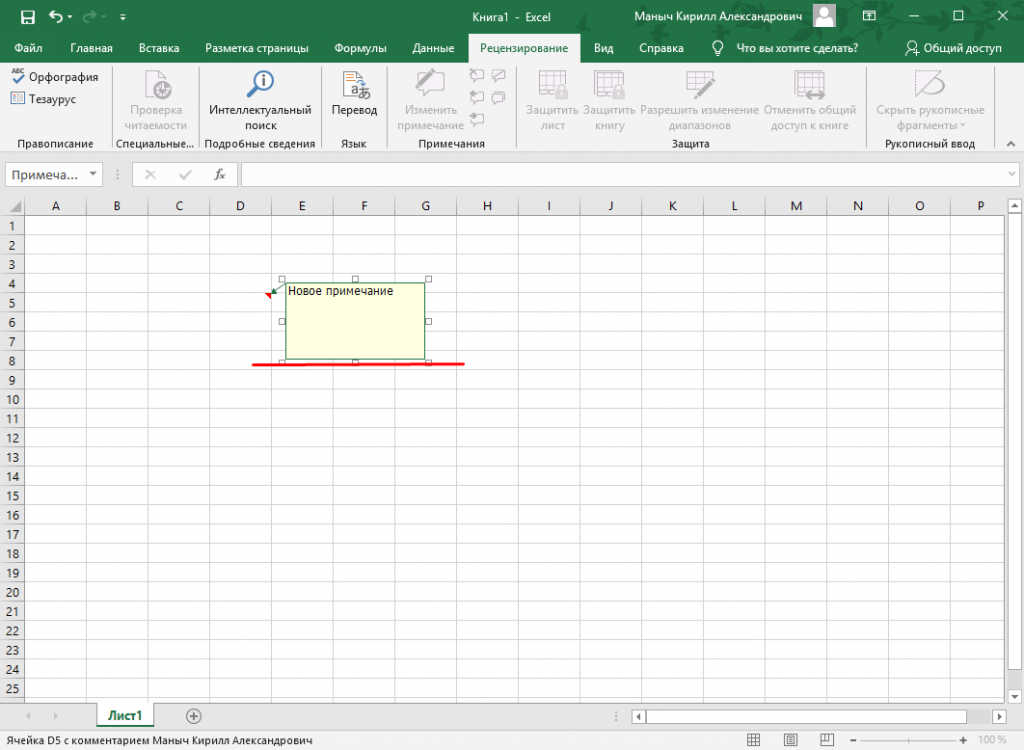Open the Данные tab
1024x750 pixels.
pos(433,48)
